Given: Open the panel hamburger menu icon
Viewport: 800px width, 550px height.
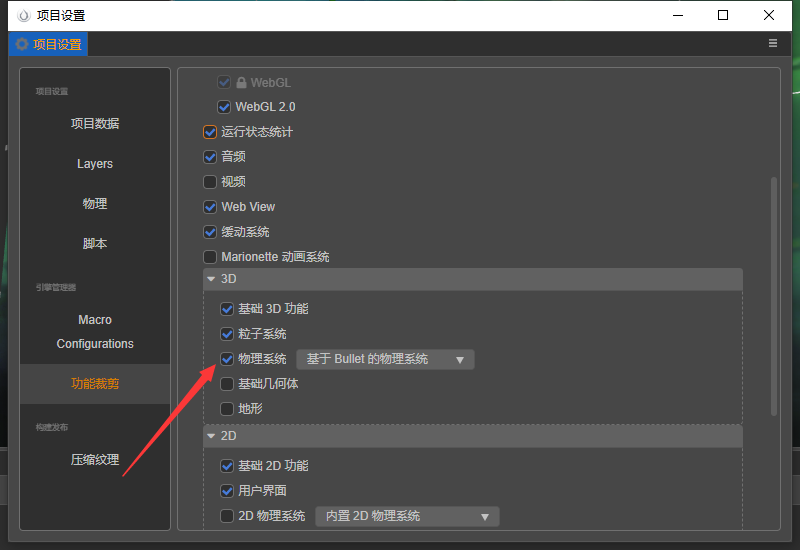Looking at the screenshot, I should tap(772, 43).
